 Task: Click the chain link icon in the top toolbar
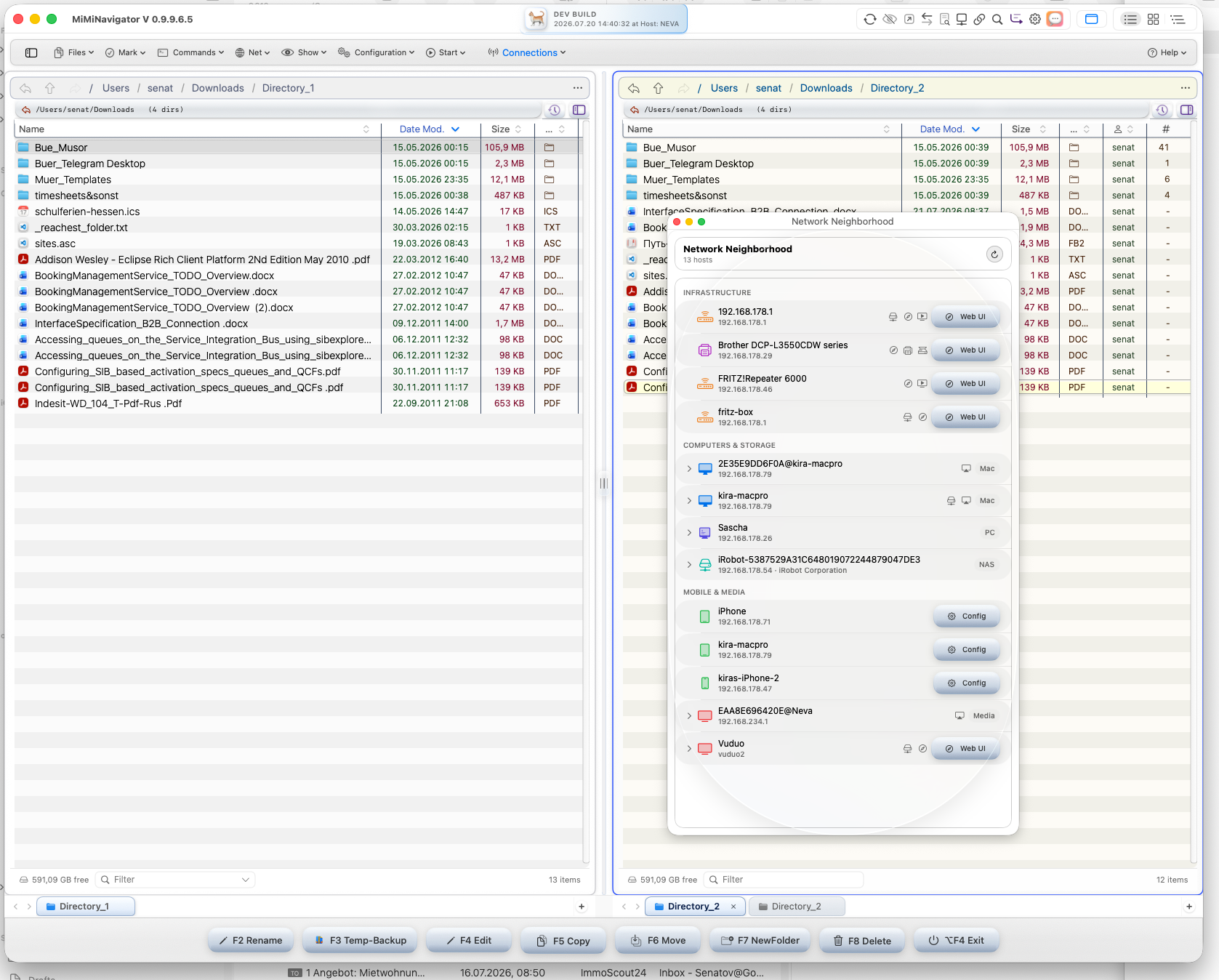click(980, 20)
